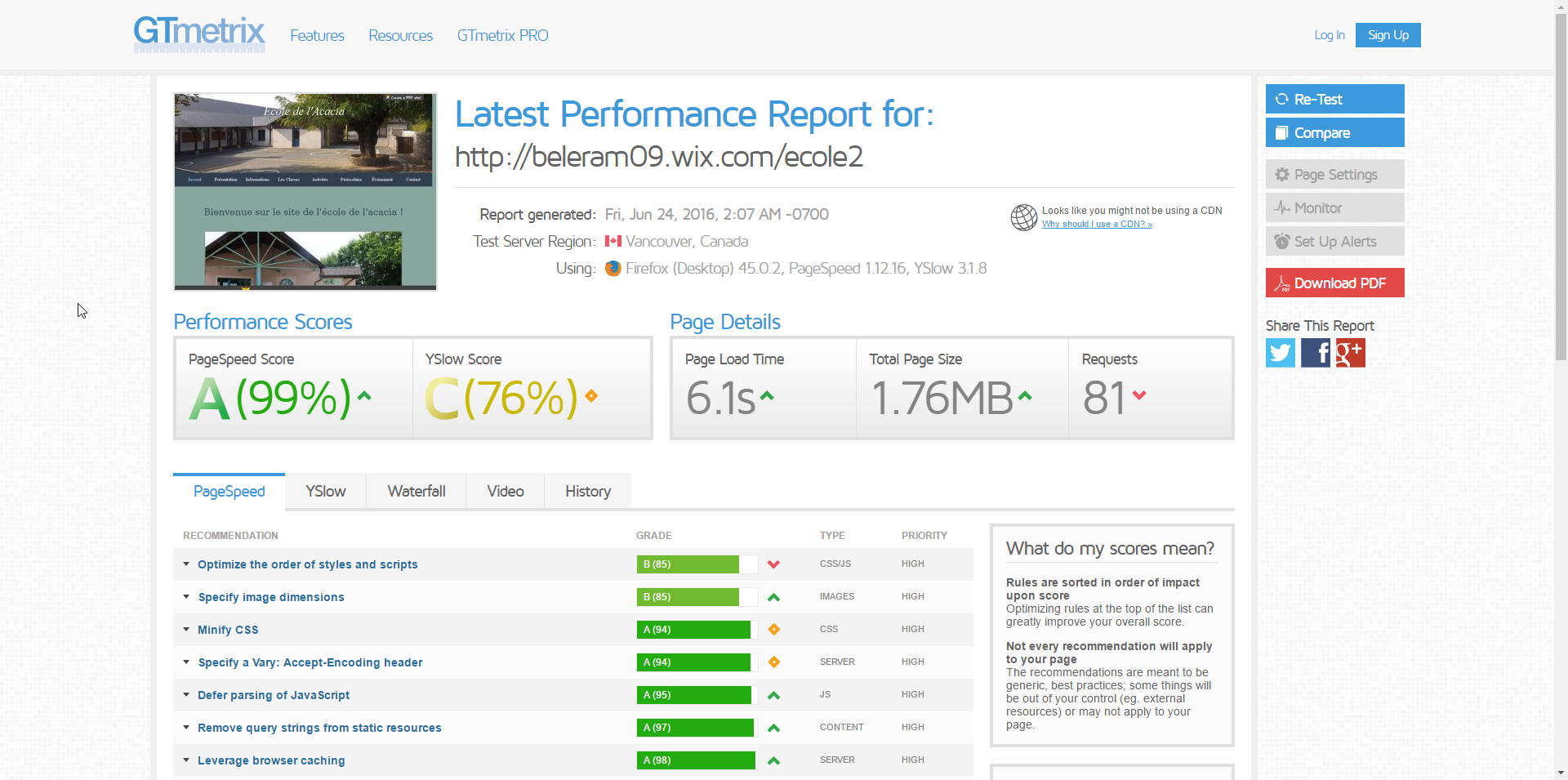Click B (85) grade bar for Optimize order
This screenshot has height=780, width=1568.
[697, 564]
